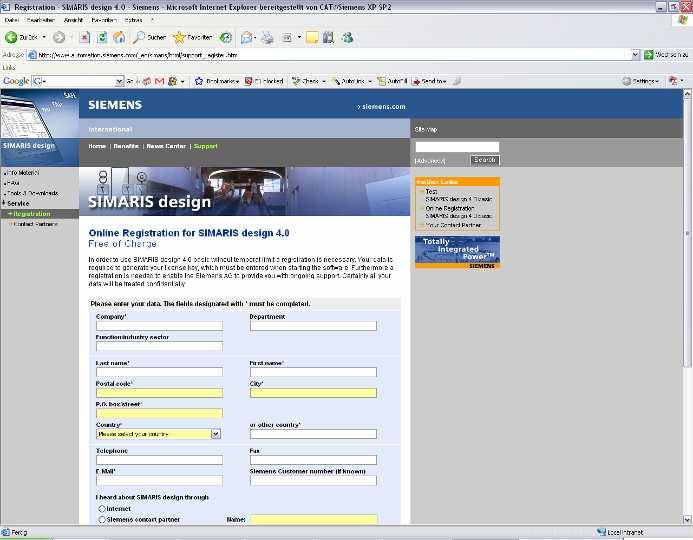This screenshot has width=693, height=540.
Task: Open the Google Settings dropdown arrow
Action: click(x=657, y=81)
